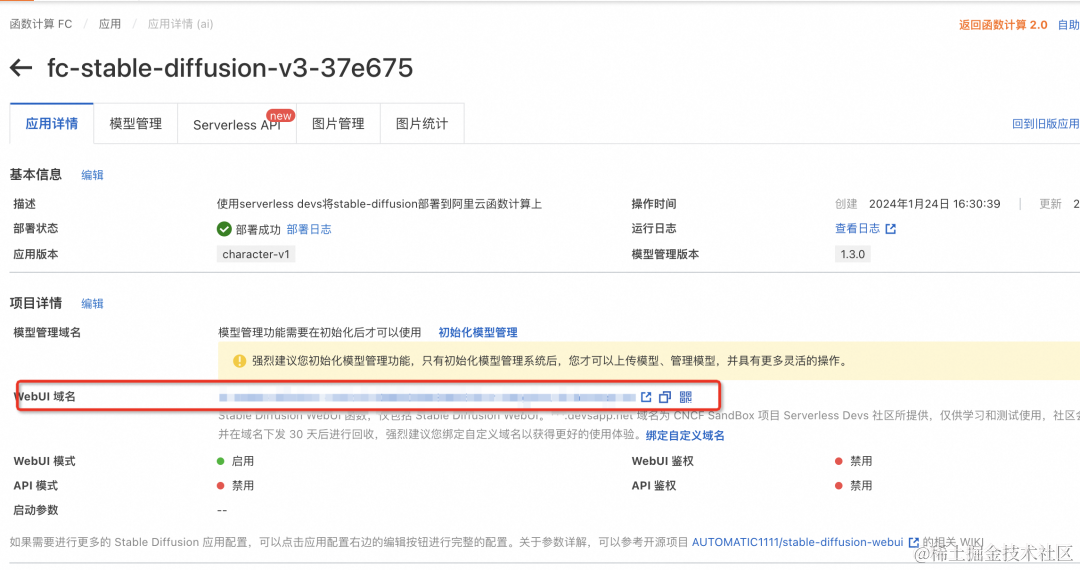1080x570 pixels.
Task: Click WebUI 鉴权 禁用 status
Action: pos(853,461)
